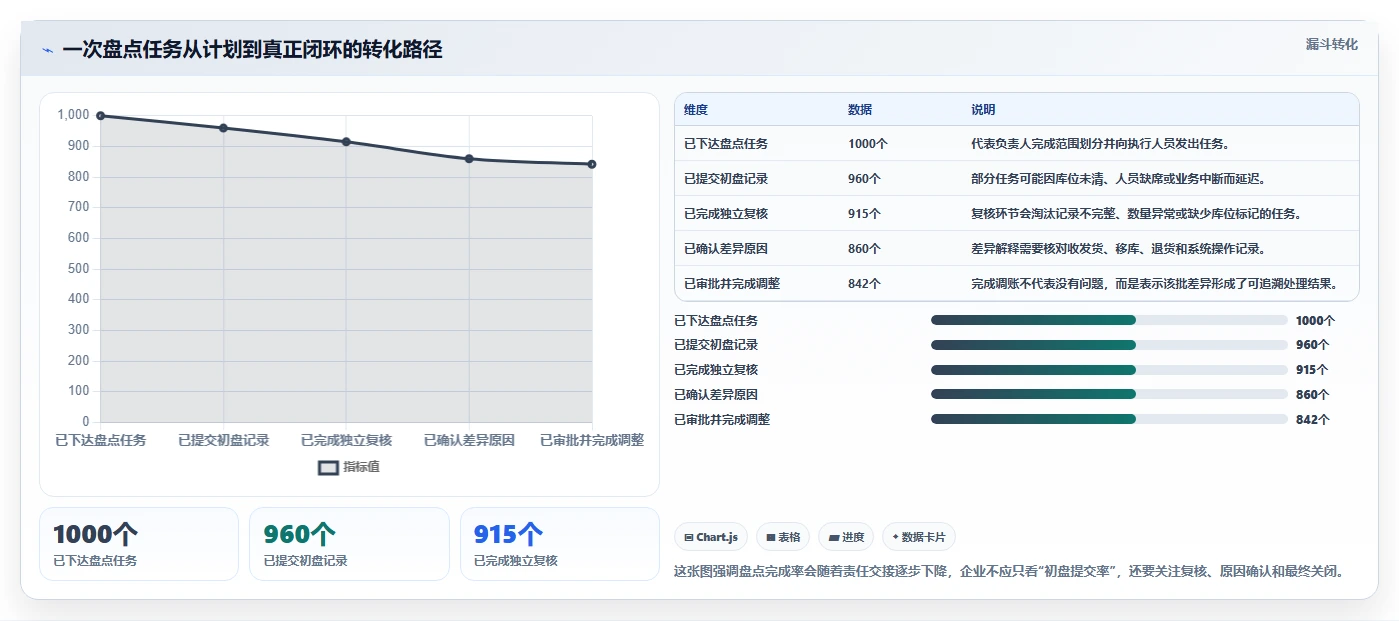Screen dimensions: 1399x621
Task: Click the 500 y-axis tick label
Action: pos(78,269)
